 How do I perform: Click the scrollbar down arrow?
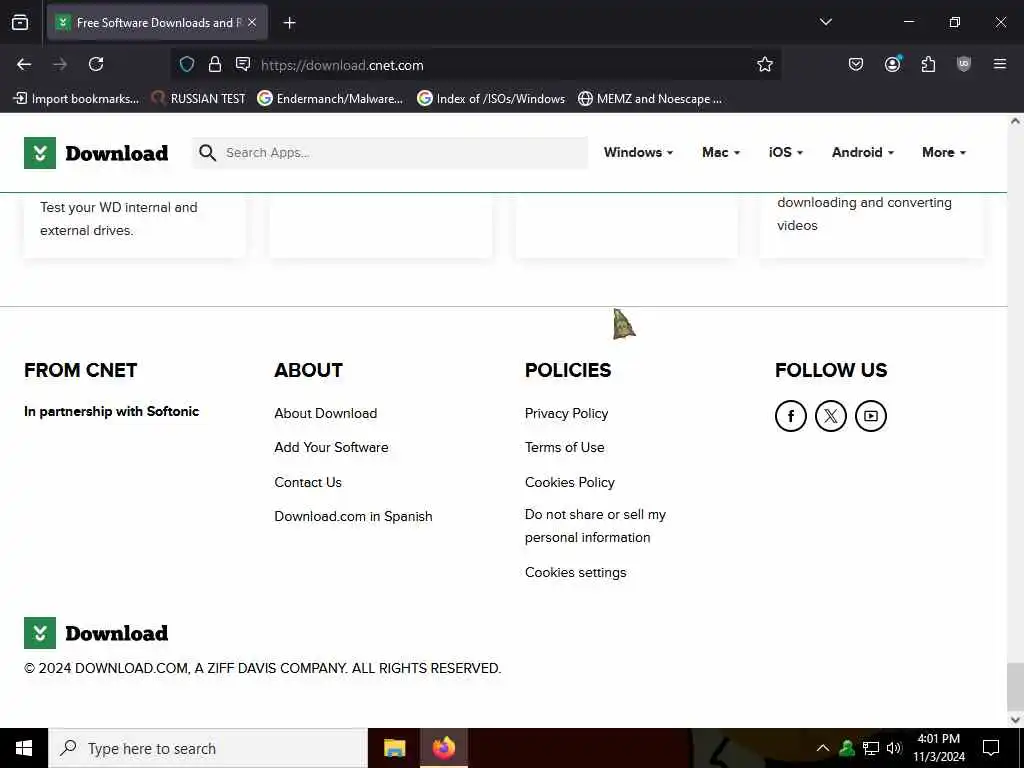tap(1015, 720)
